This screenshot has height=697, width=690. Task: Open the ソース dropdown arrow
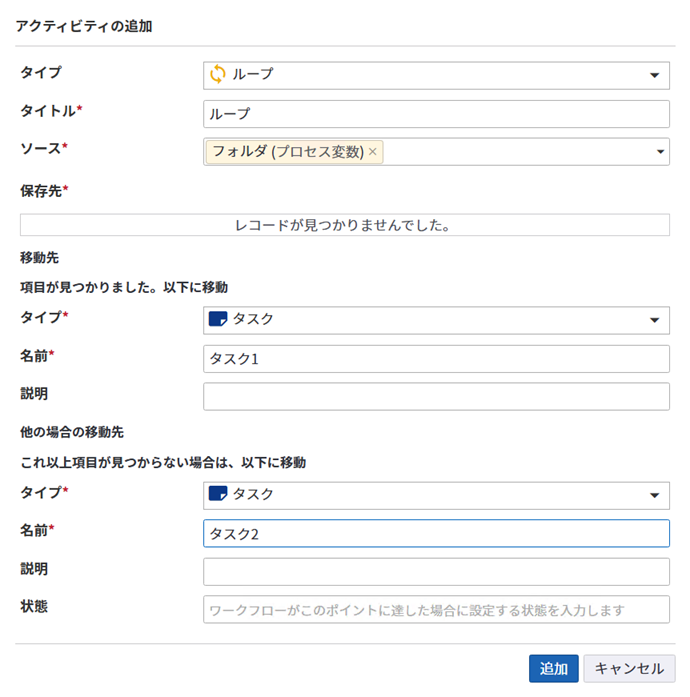(x=660, y=152)
